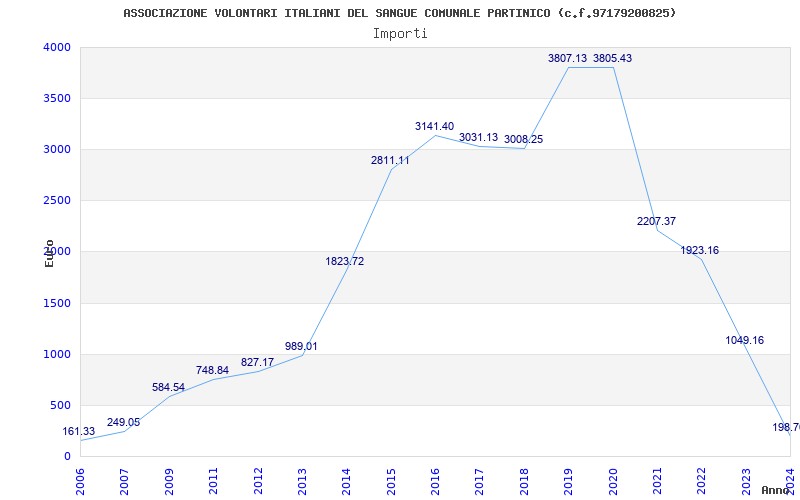Viewport: 800px width, 500px height.
Task: Click the data label 161.33
Action: coord(79,432)
